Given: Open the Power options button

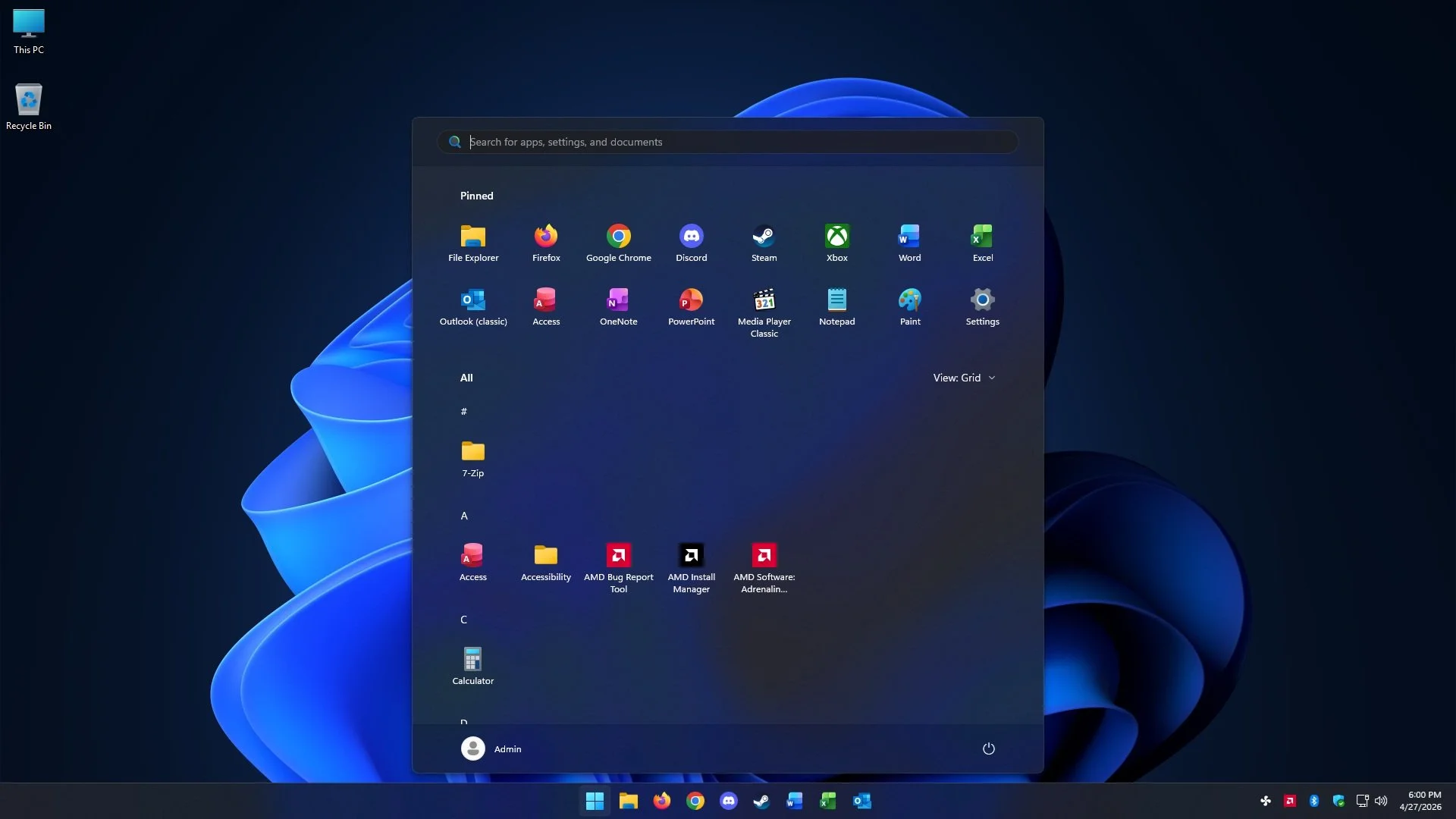Looking at the screenshot, I should [989, 748].
